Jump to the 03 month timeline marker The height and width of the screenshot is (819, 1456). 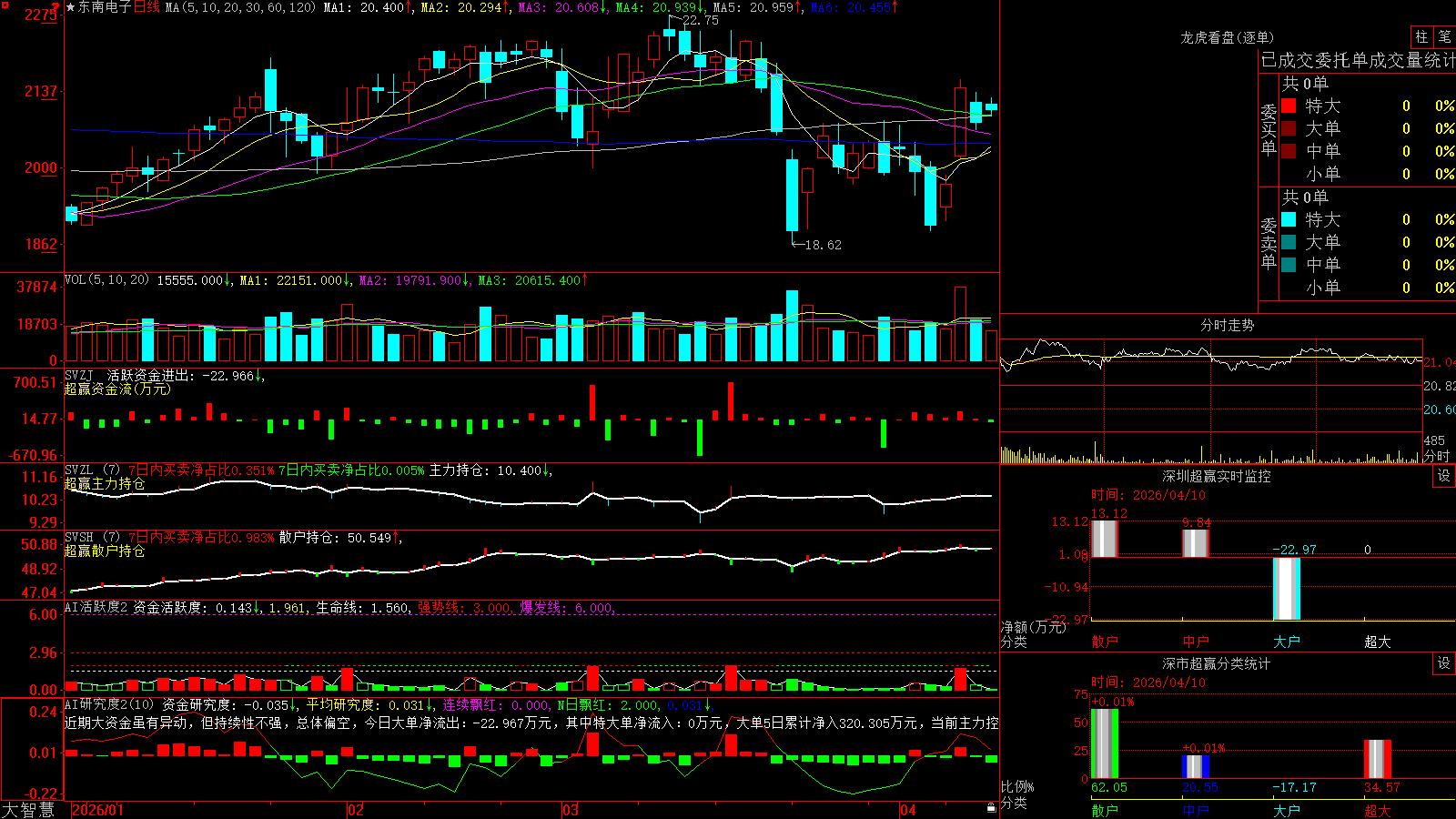pyautogui.click(x=571, y=810)
